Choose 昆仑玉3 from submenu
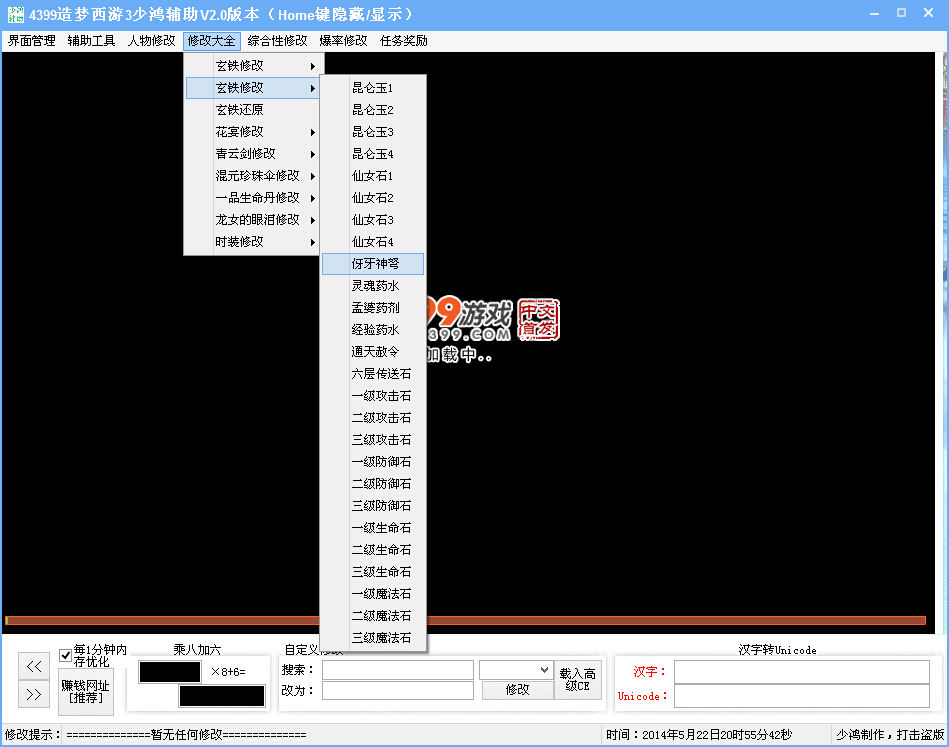The image size is (949, 747). pos(373,132)
